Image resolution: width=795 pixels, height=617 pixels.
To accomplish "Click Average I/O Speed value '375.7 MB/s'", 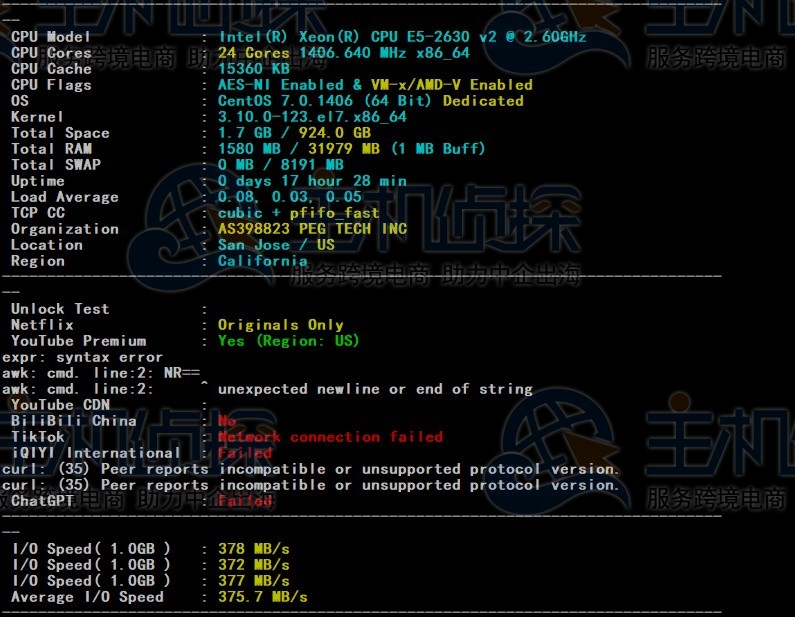I will pos(263,597).
